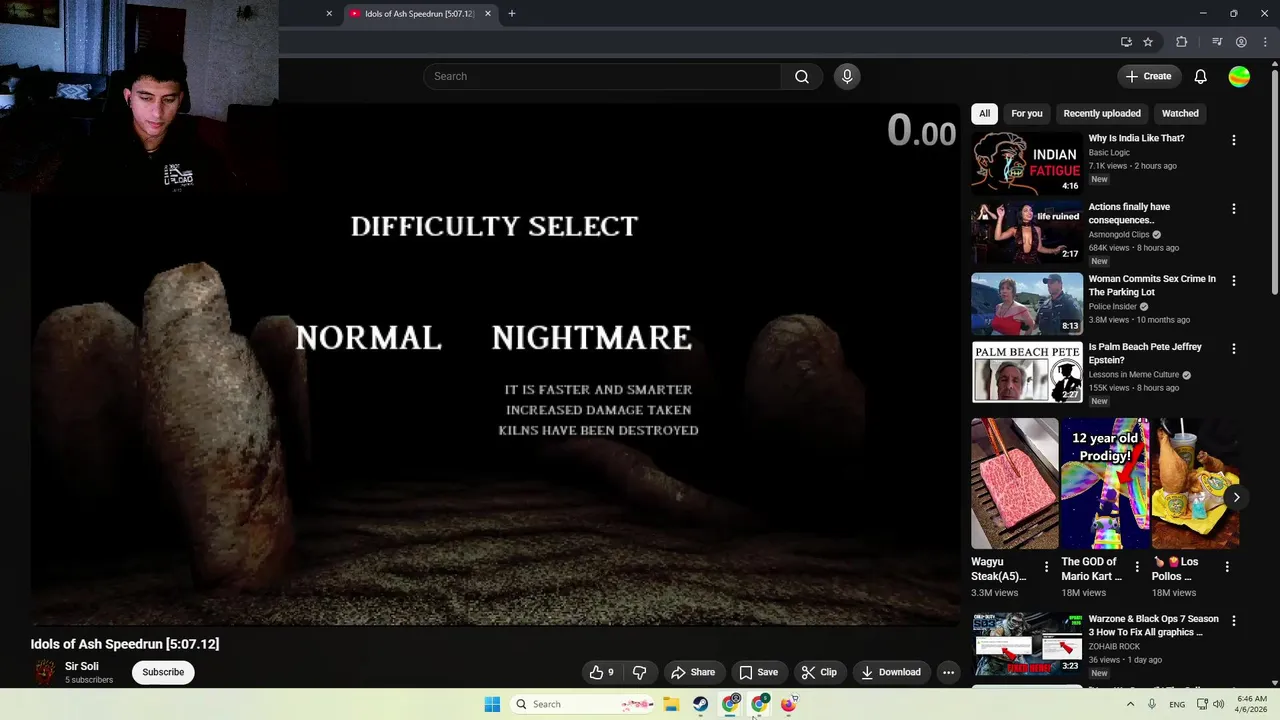
Task: Open Lessons in Meme Culture channel link
Action: pos(1134,374)
